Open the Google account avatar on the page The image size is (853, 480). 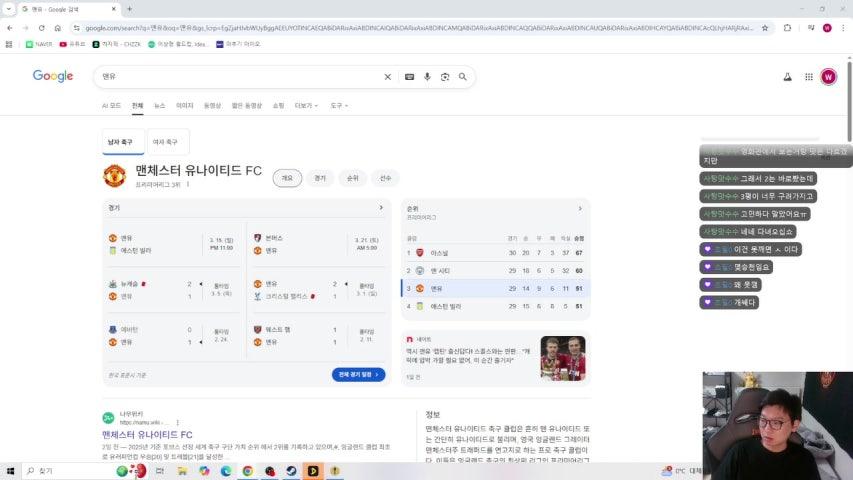tap(829, 77)
